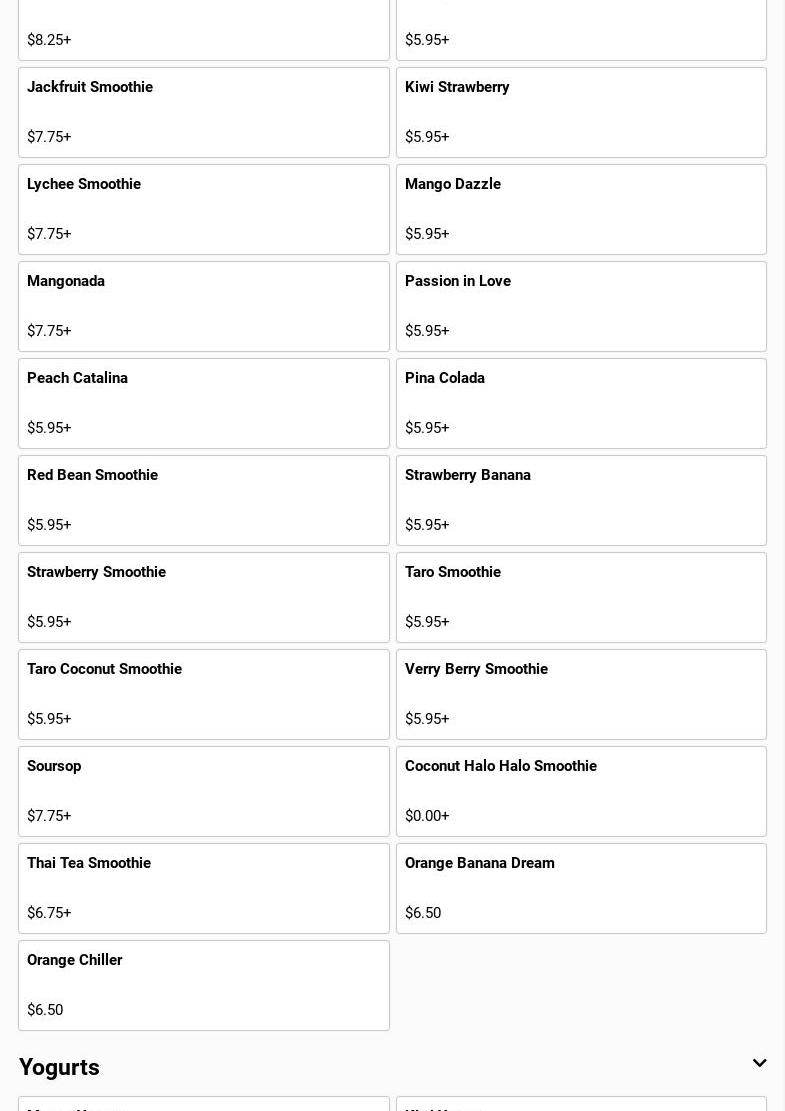Select the Passion in Love drink
785x1111 pixels.
(x=581, y=306)
